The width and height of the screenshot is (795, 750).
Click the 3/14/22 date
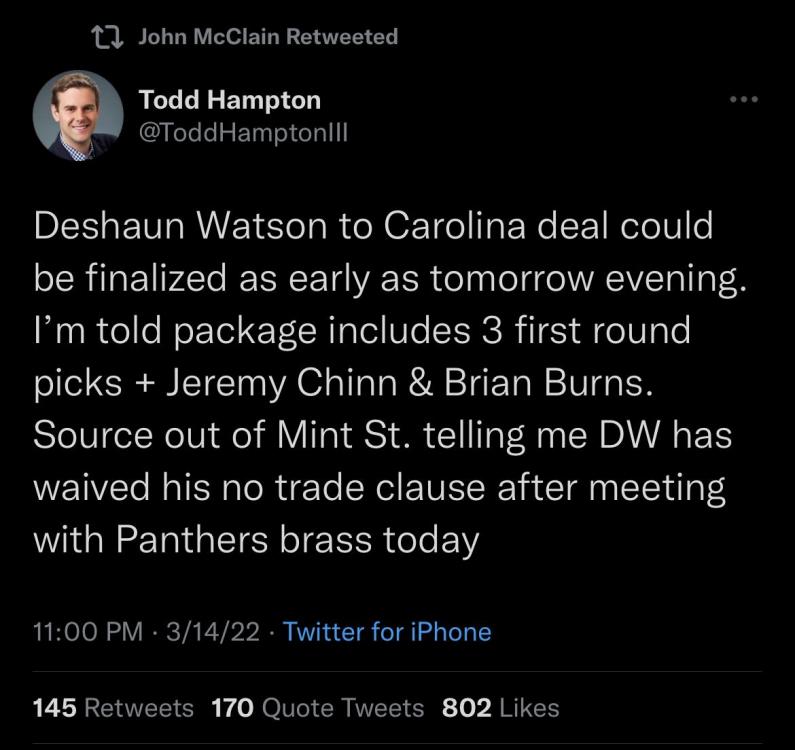(x=216, y=632)
